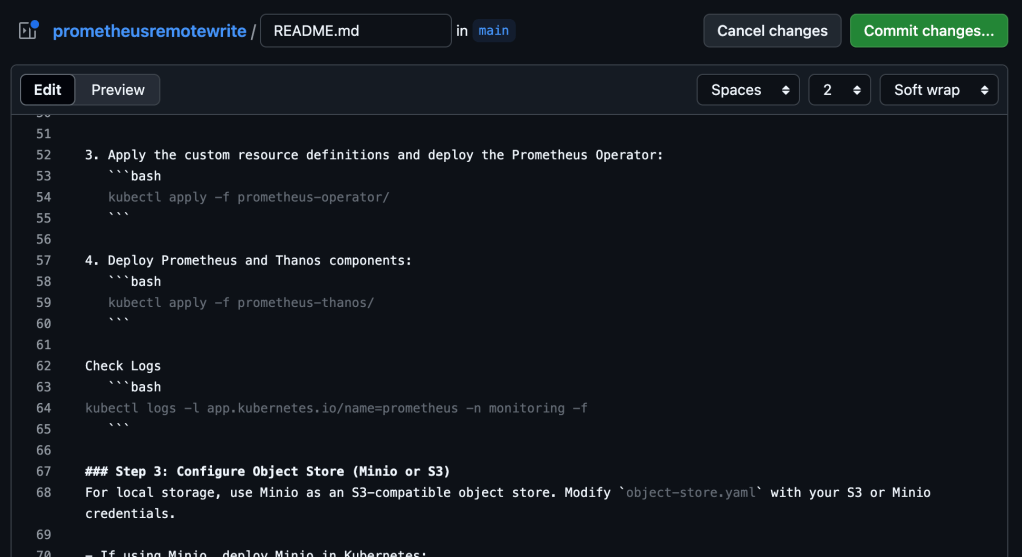Click line number 52 in the gutter

(44, 155)
